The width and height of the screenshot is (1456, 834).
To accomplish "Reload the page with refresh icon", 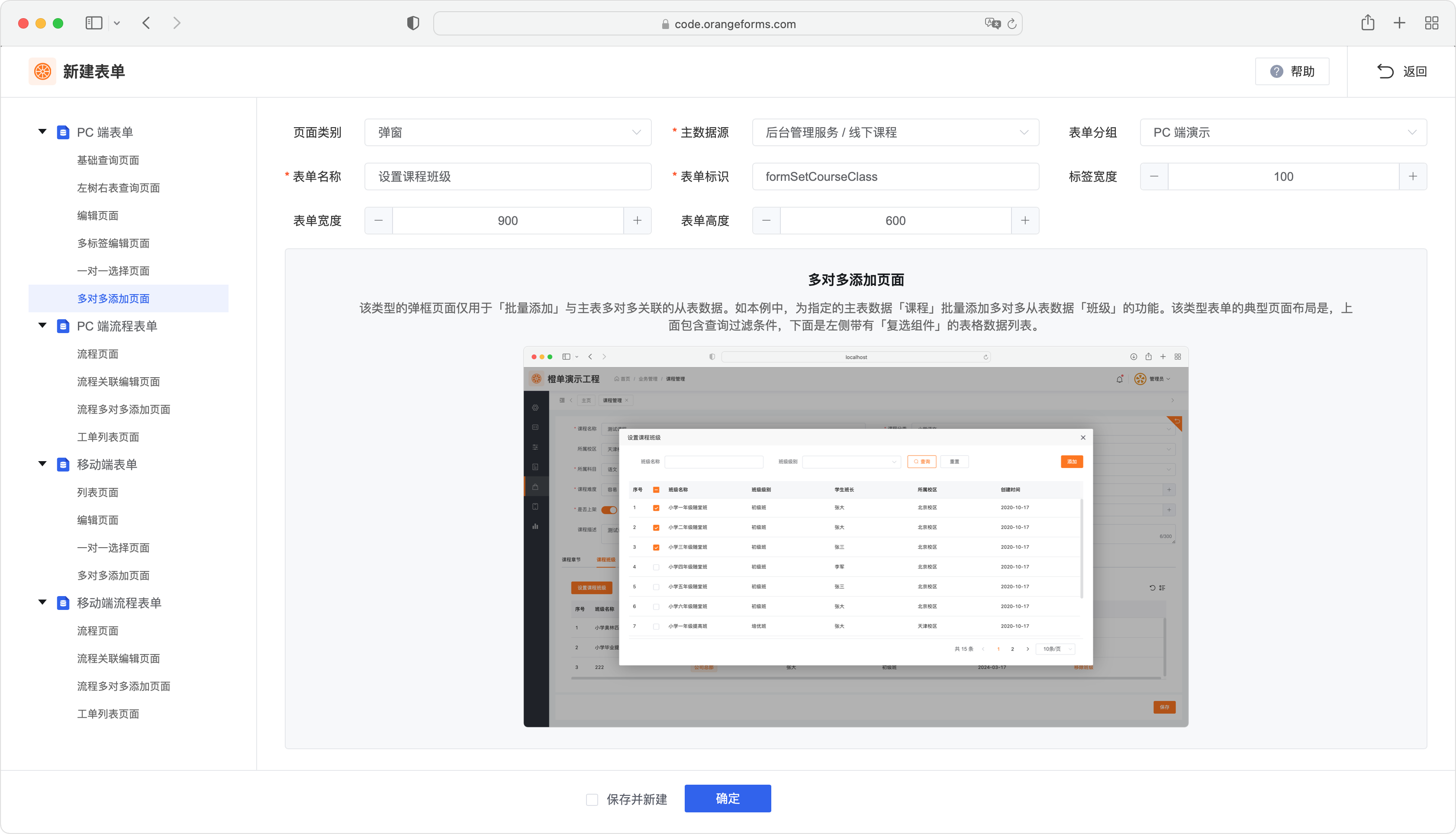I will 1012,23.
